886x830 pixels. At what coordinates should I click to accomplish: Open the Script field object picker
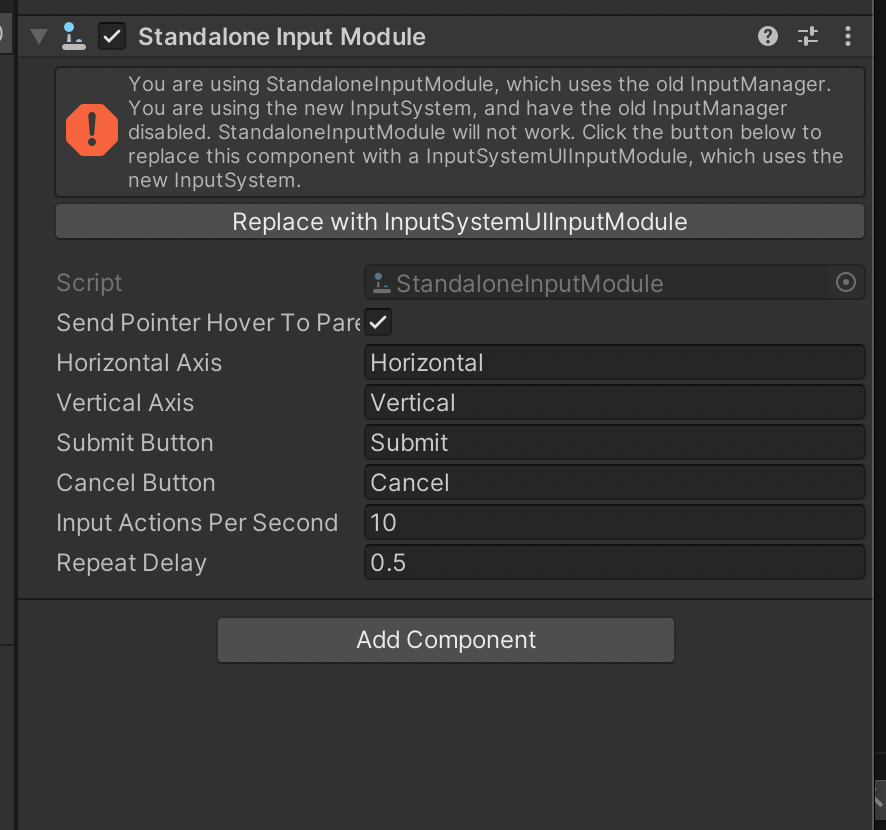(846, 282)
